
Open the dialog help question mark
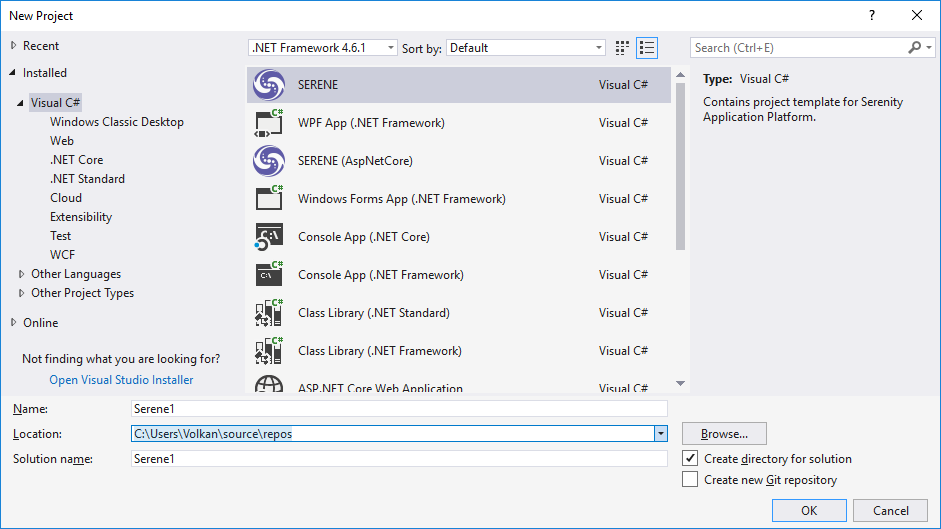(872, 16)
